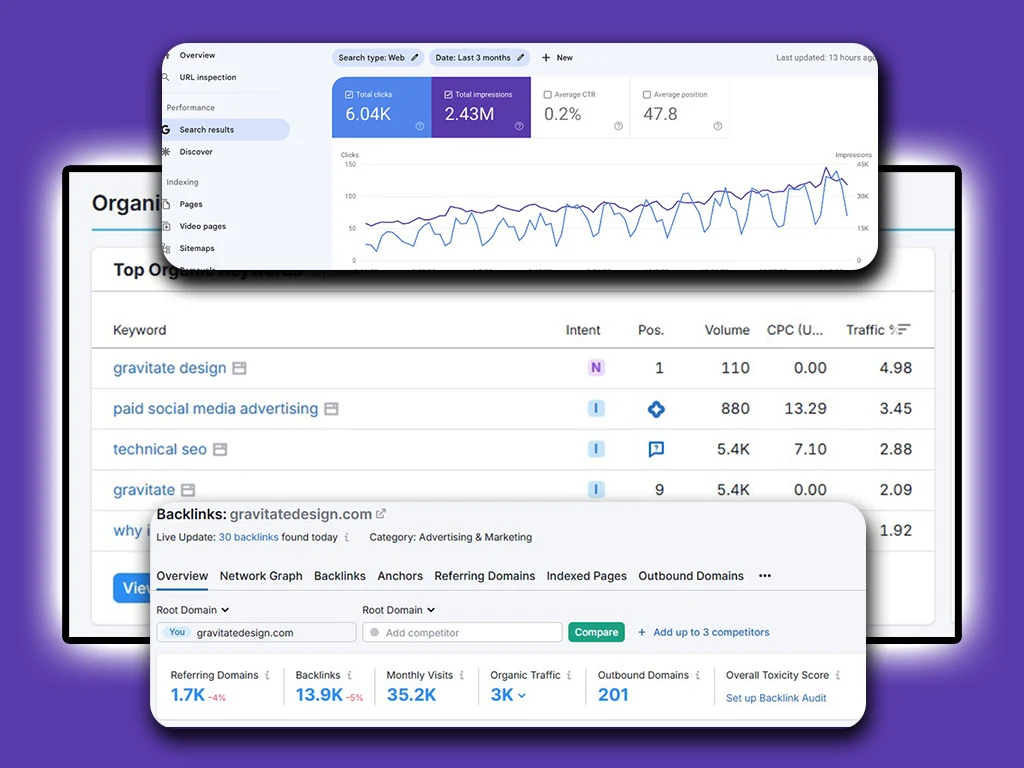Open the SERP icon beside gravitate design

click(239, 368)
